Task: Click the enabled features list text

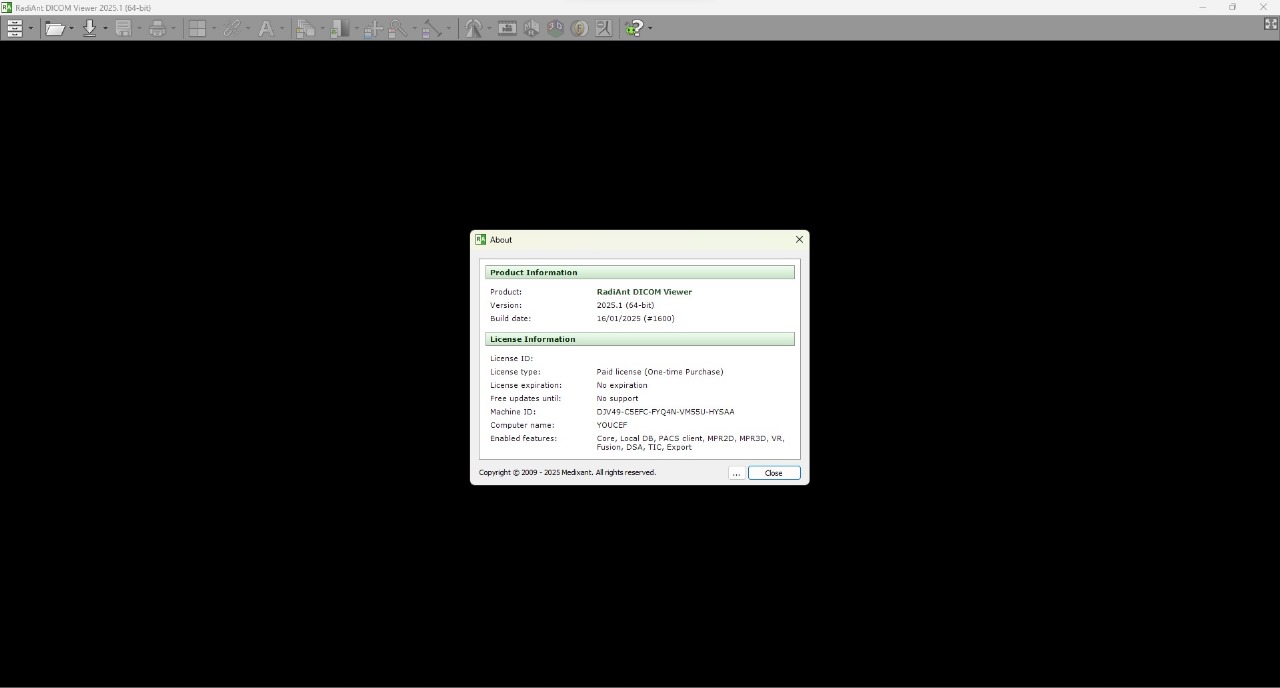Action: (690, 443)
